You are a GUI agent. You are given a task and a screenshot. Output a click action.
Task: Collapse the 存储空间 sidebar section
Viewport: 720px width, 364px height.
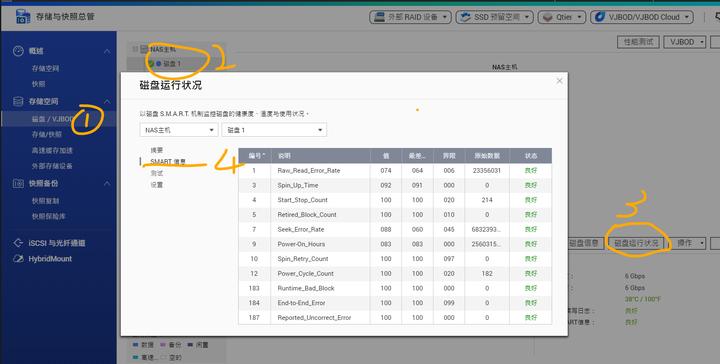coord(107,101)
